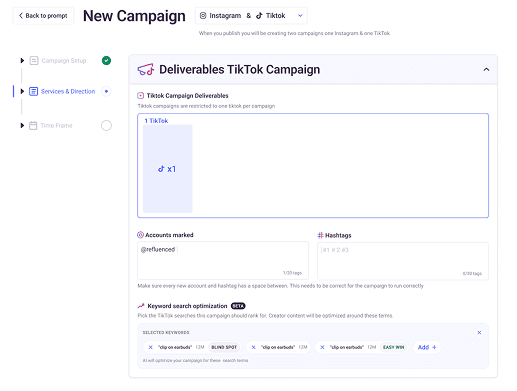Collapse the Deliverables TikTok Campaign panel

coord(486,69)
